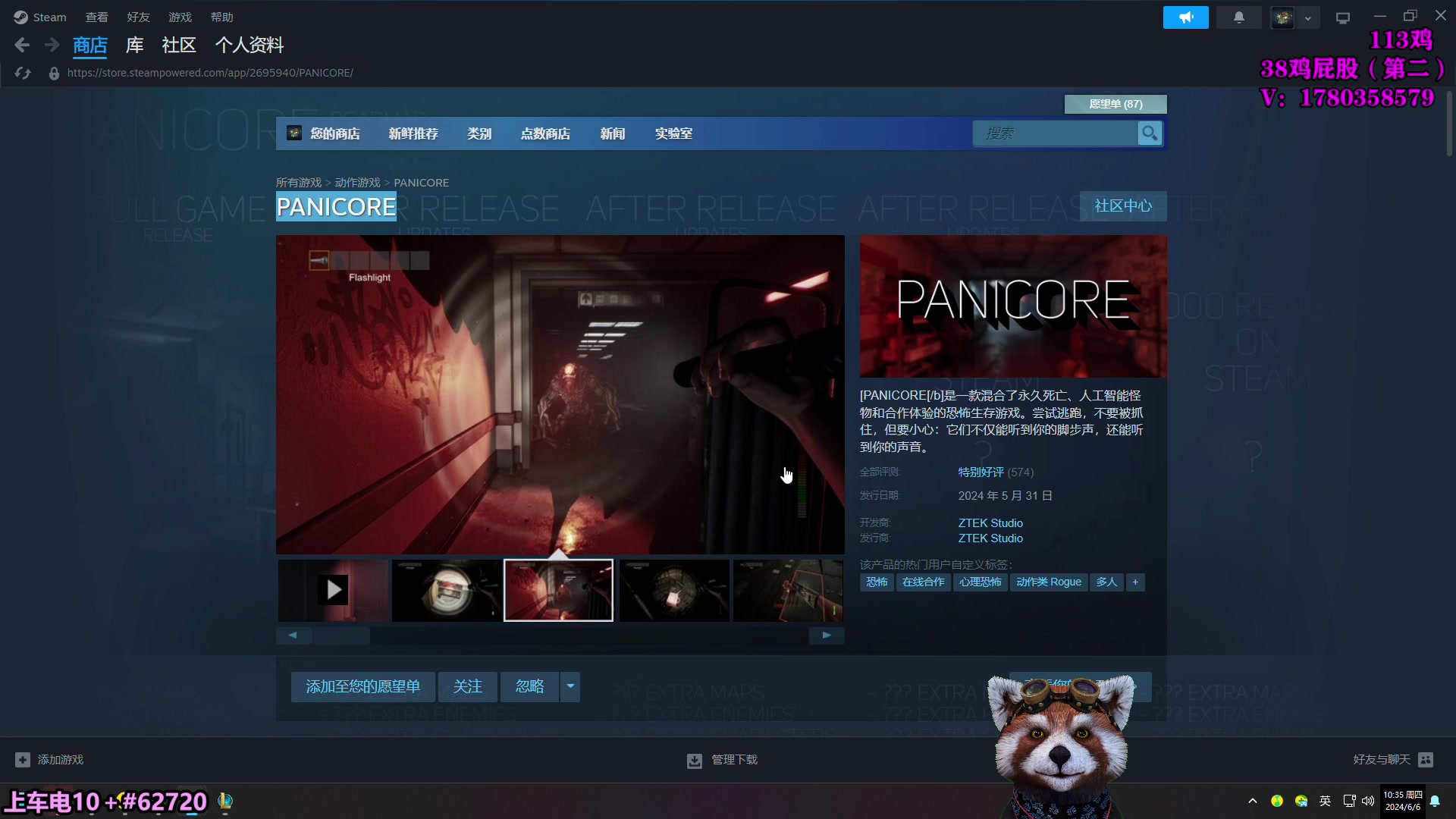Reload the store page
The width and height of the screenshot is (1456, 819).
[x=23, y=73]
